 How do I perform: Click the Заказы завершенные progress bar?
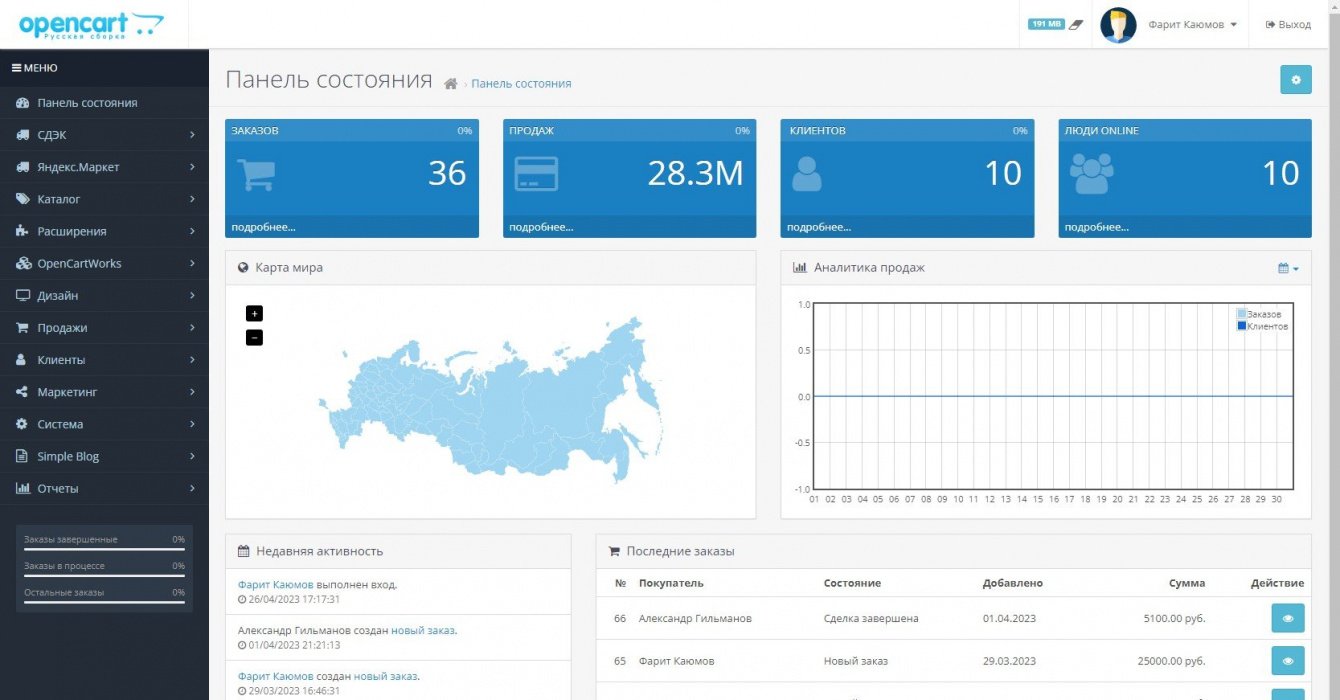coord(104,549)
